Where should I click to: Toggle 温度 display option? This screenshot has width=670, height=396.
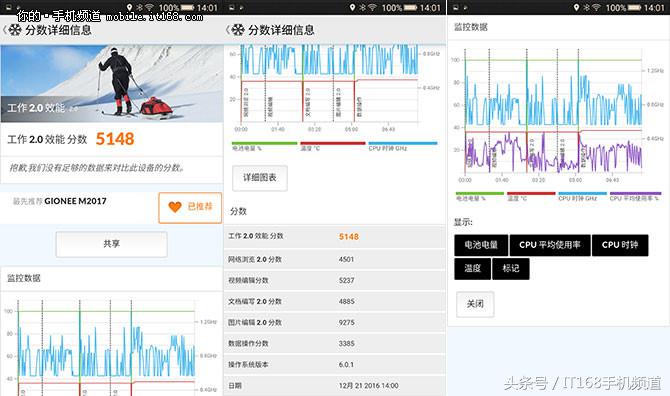pyautogui.click(x=473, y=269)
